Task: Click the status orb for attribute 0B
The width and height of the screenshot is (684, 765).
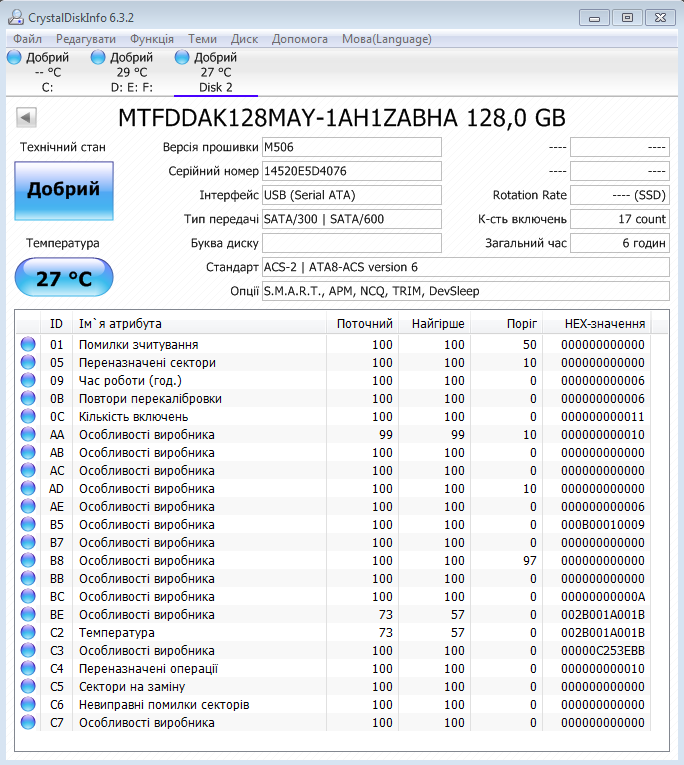Action: [x=28, y=399]
